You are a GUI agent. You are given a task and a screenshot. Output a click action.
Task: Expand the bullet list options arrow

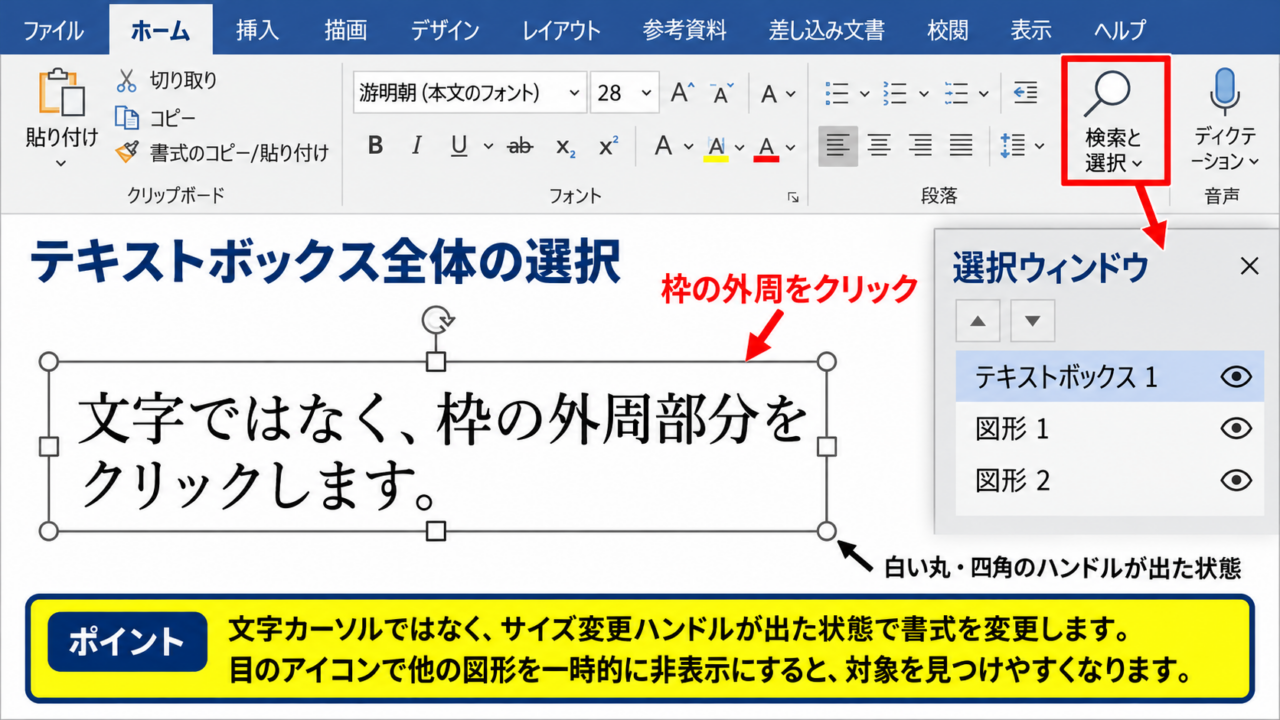click(x=863, y=94)
